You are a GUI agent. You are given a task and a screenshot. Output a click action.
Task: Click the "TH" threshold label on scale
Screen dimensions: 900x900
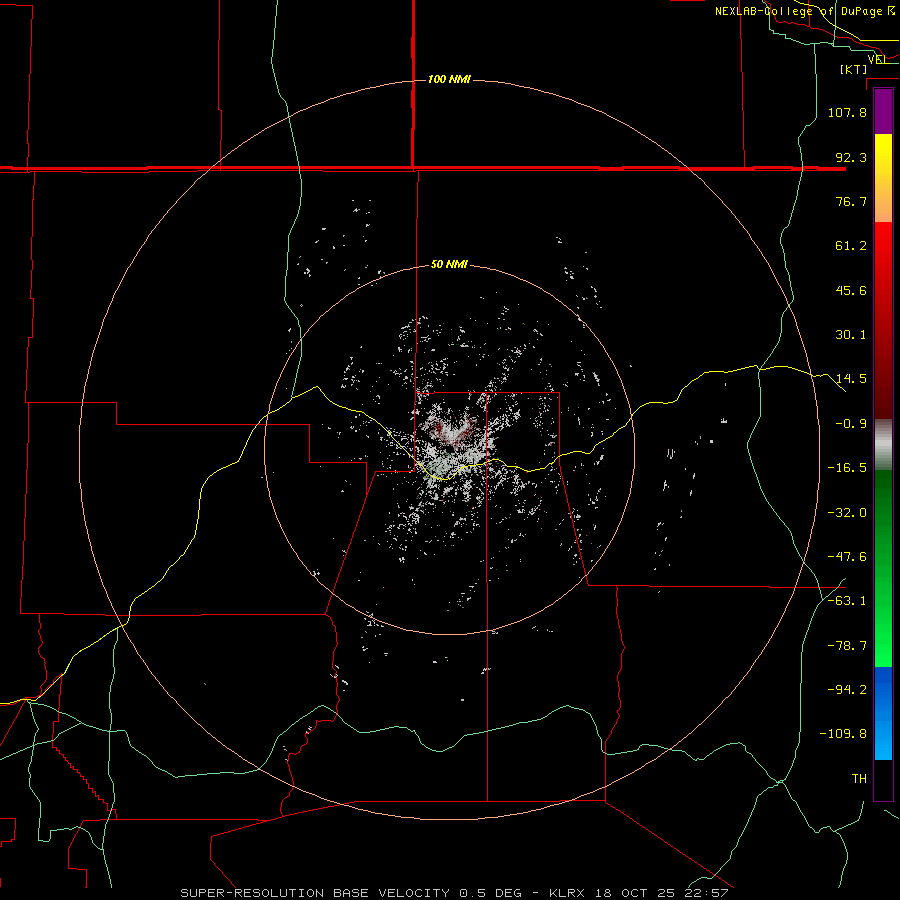click(x=859, y=779)
